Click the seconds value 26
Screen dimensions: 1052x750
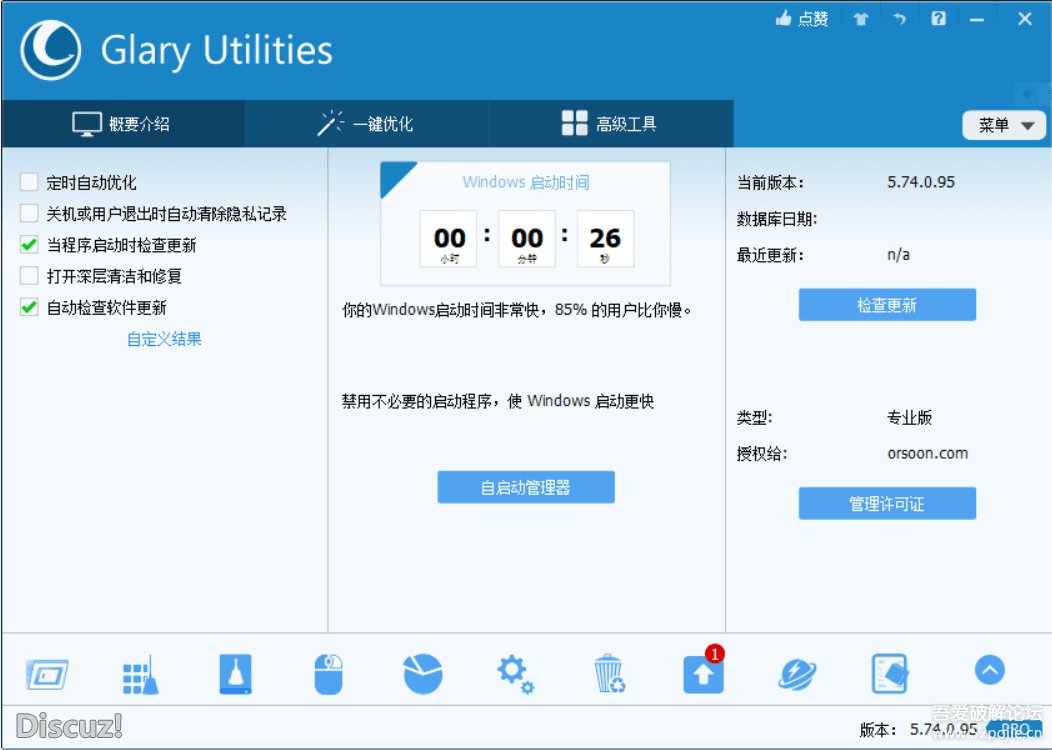point(605,238)
